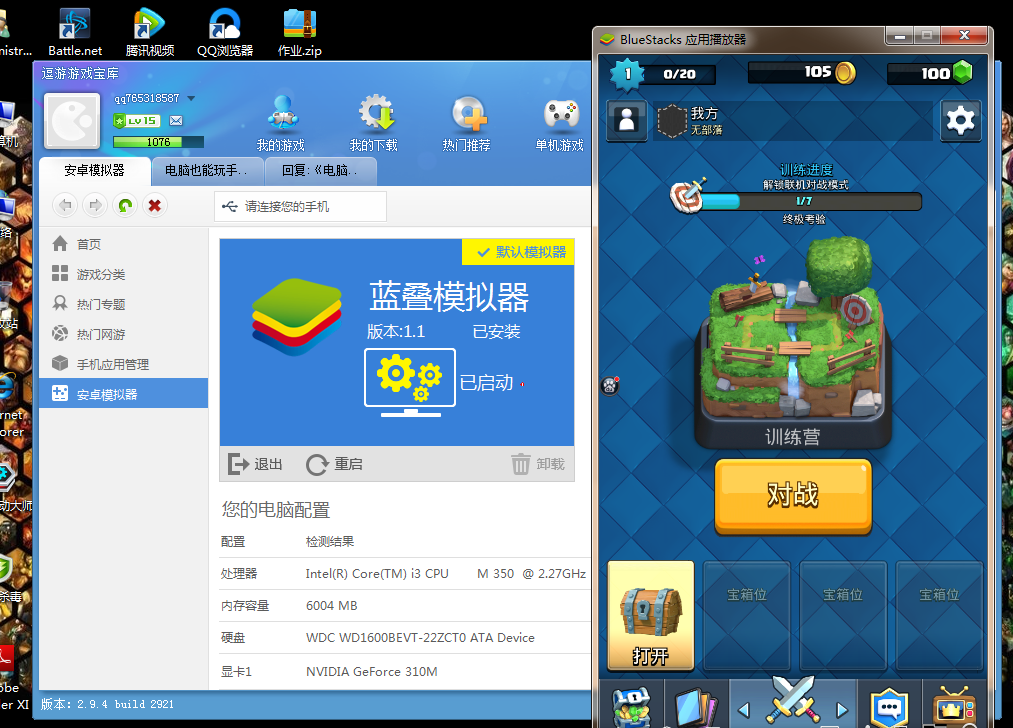Open game settings gear icon
Image resolution: width=1013 pixels, height=728 pixels.
point(960,120)
